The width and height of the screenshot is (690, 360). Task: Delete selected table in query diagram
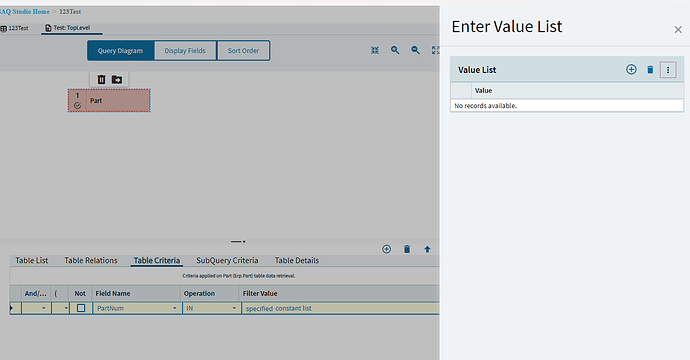[x=101, y=79]
